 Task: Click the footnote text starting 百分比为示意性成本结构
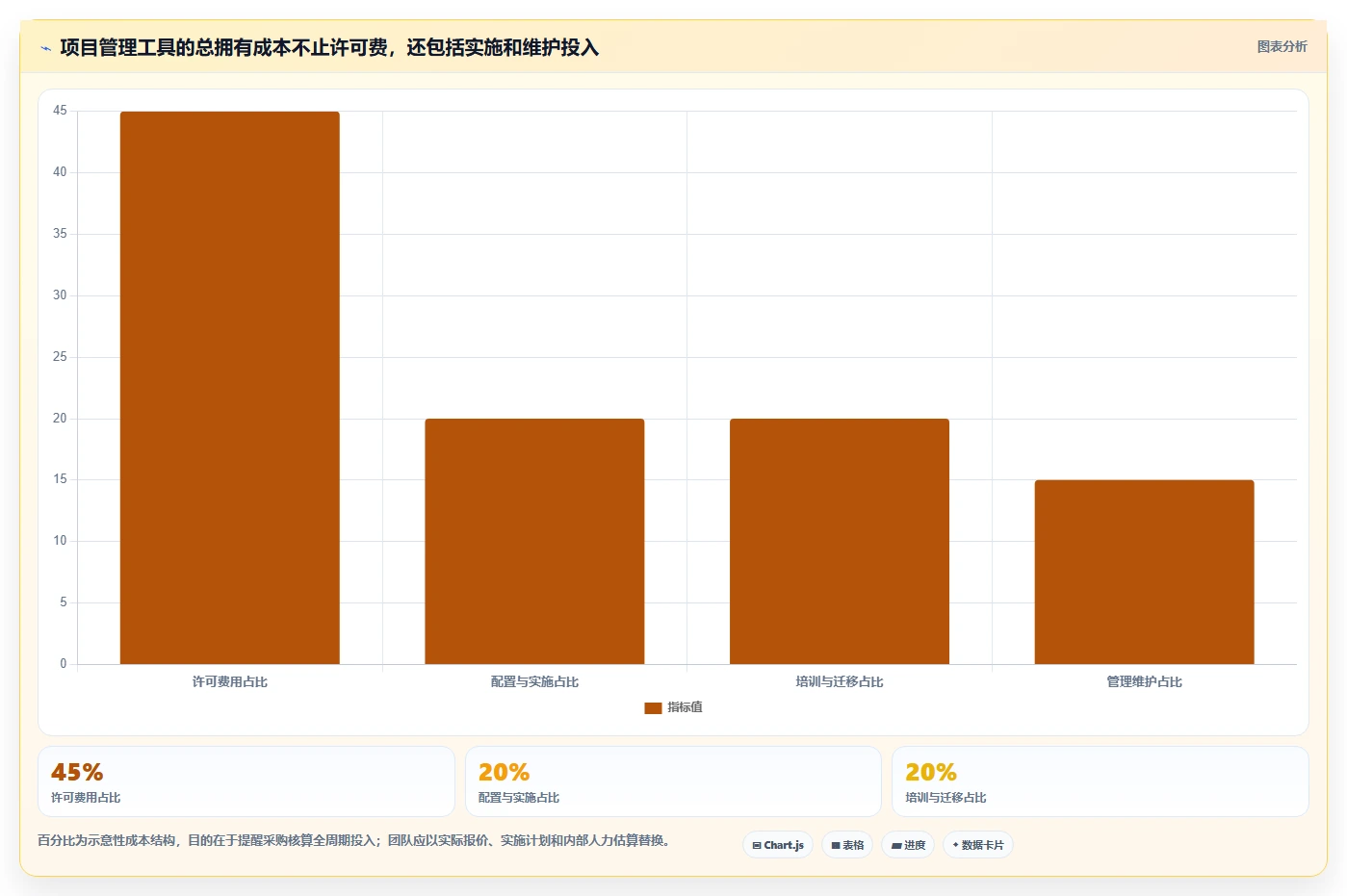[x=353, y=840]
